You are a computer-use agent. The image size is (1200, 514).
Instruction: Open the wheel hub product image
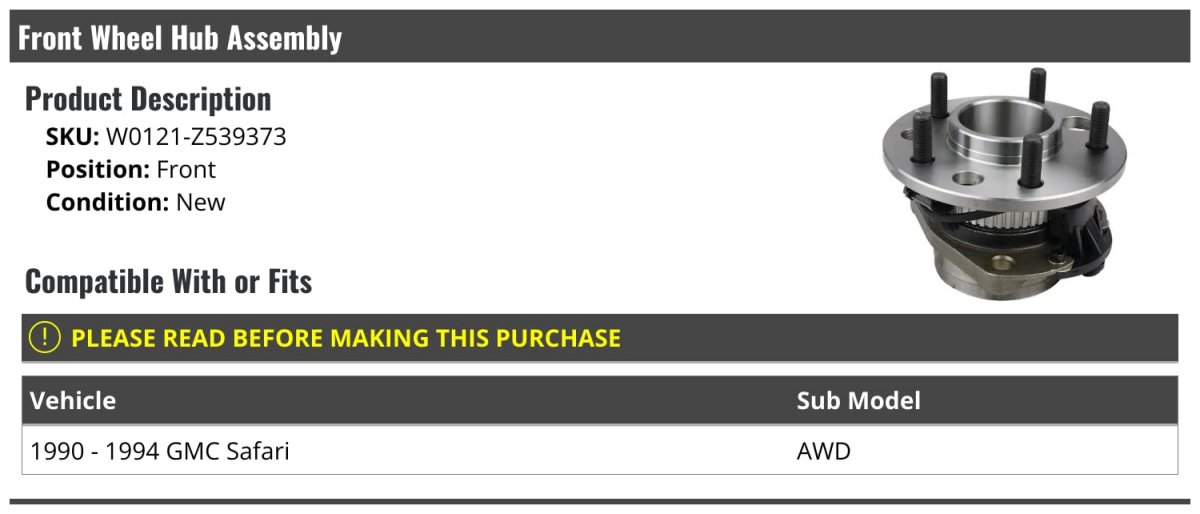[1003, 182]
